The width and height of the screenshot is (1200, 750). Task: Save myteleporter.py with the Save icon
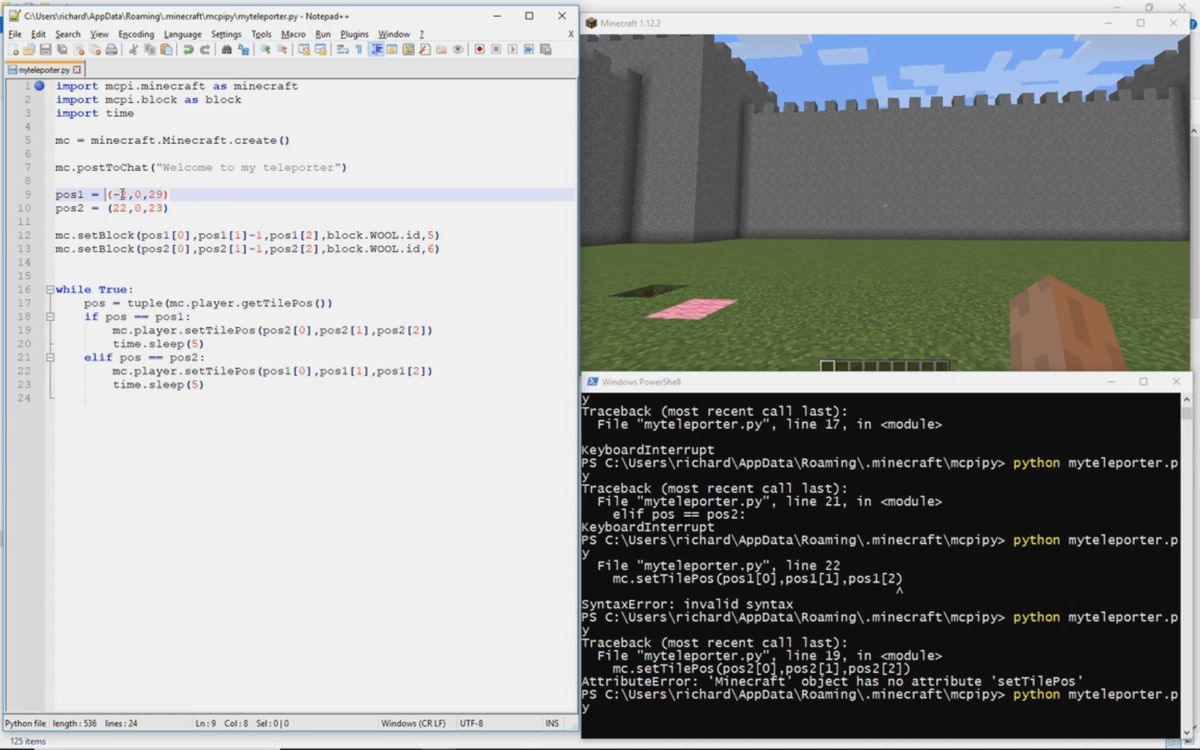(44, 49)
